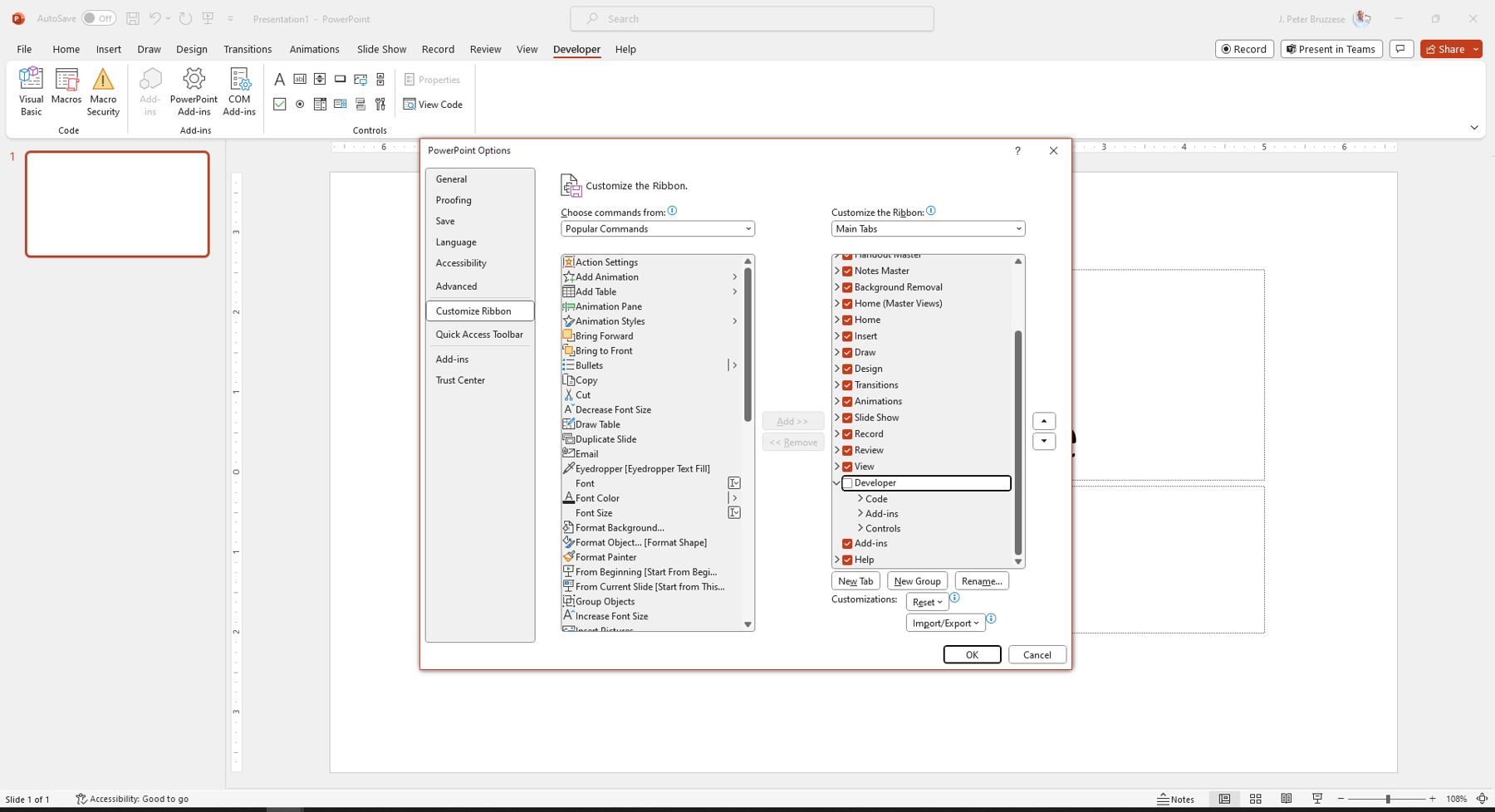Viewport: 1495px width, 812px height.
Task: Uncheck the Review tab checkbox
Action: [847, 451]
